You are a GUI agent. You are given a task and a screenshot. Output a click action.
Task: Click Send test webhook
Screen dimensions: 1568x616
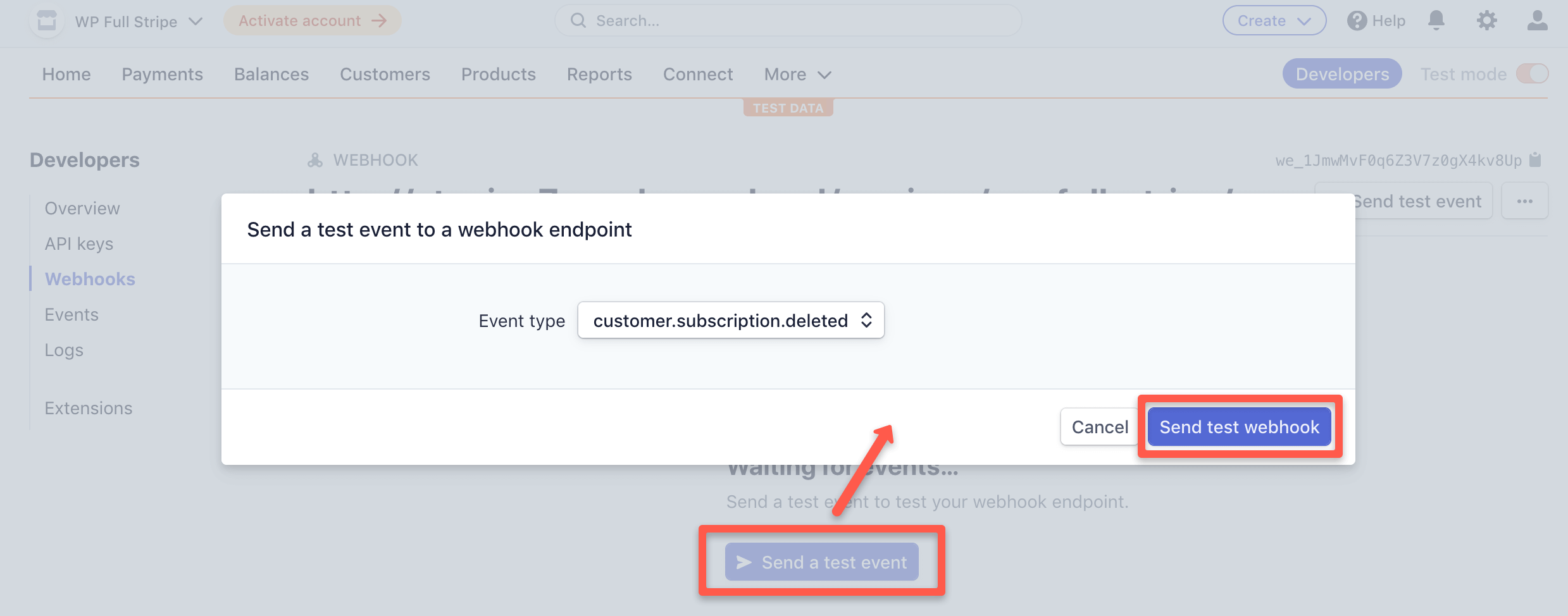click(x=1239, y=427)
